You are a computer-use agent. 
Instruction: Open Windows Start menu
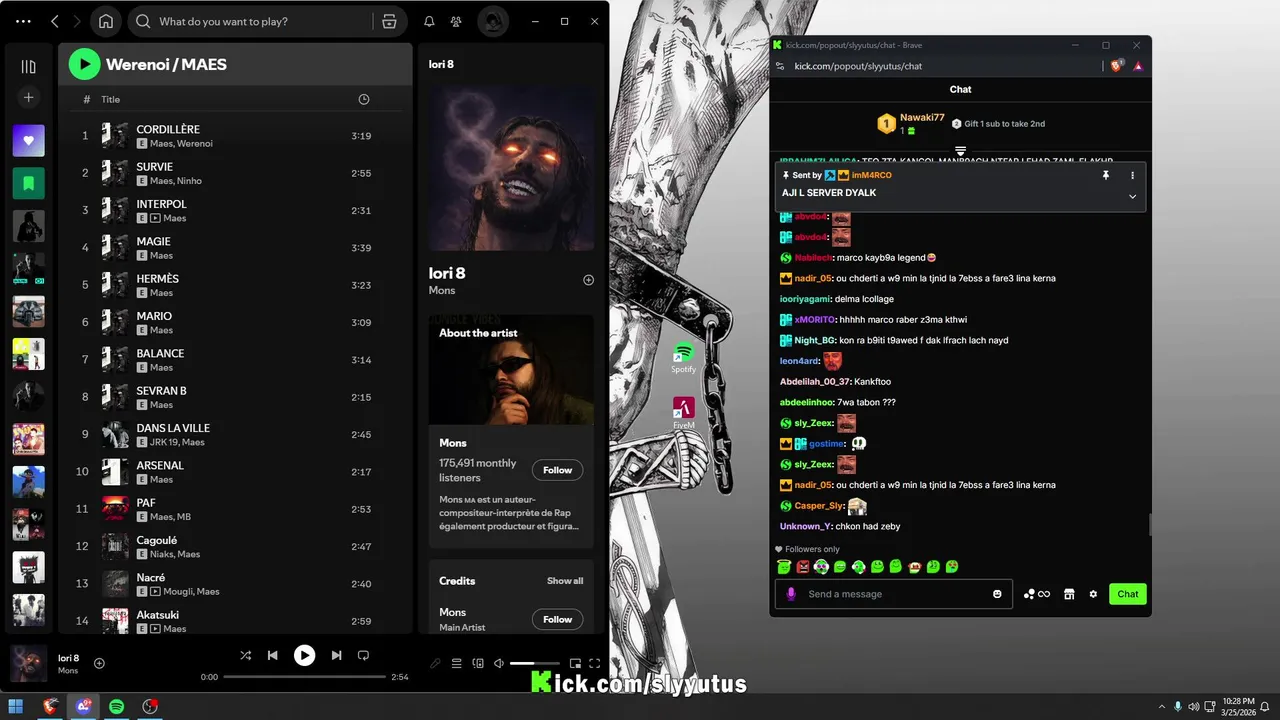tap(16, 707)
